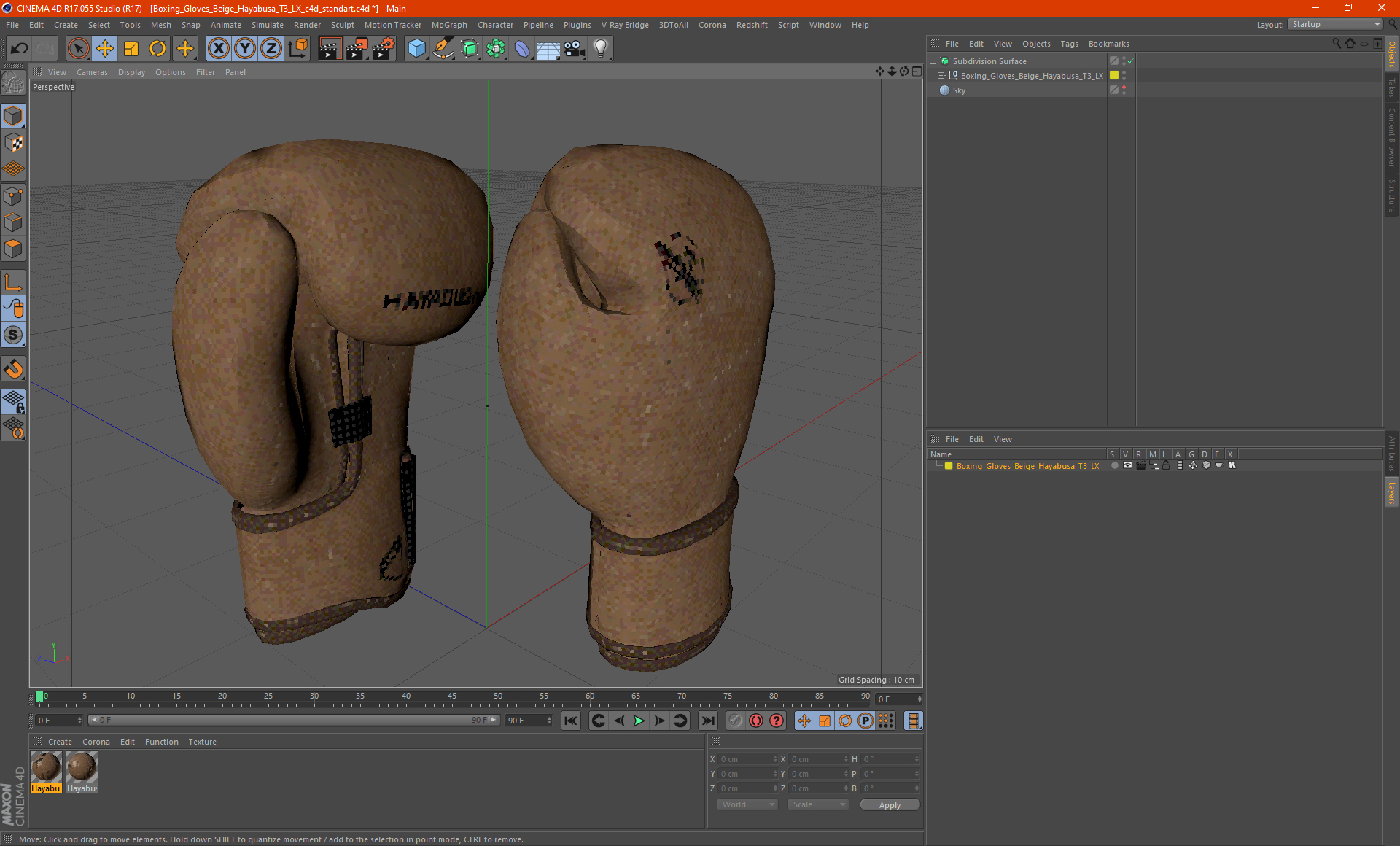Viewport: 1400px width, 846px height.
Task: Click the Camera object icon
Action: [x=575, y=49]
